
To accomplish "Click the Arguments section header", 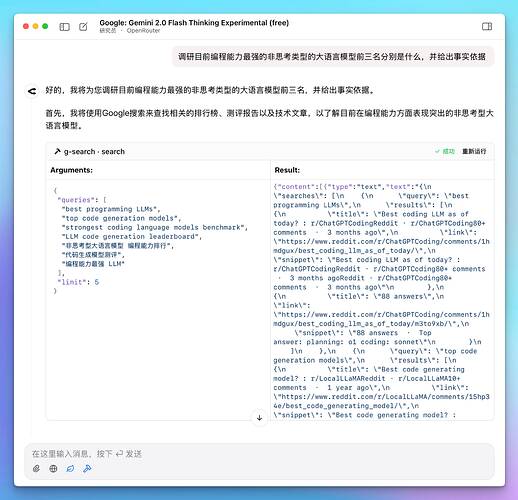I will 72,170.
